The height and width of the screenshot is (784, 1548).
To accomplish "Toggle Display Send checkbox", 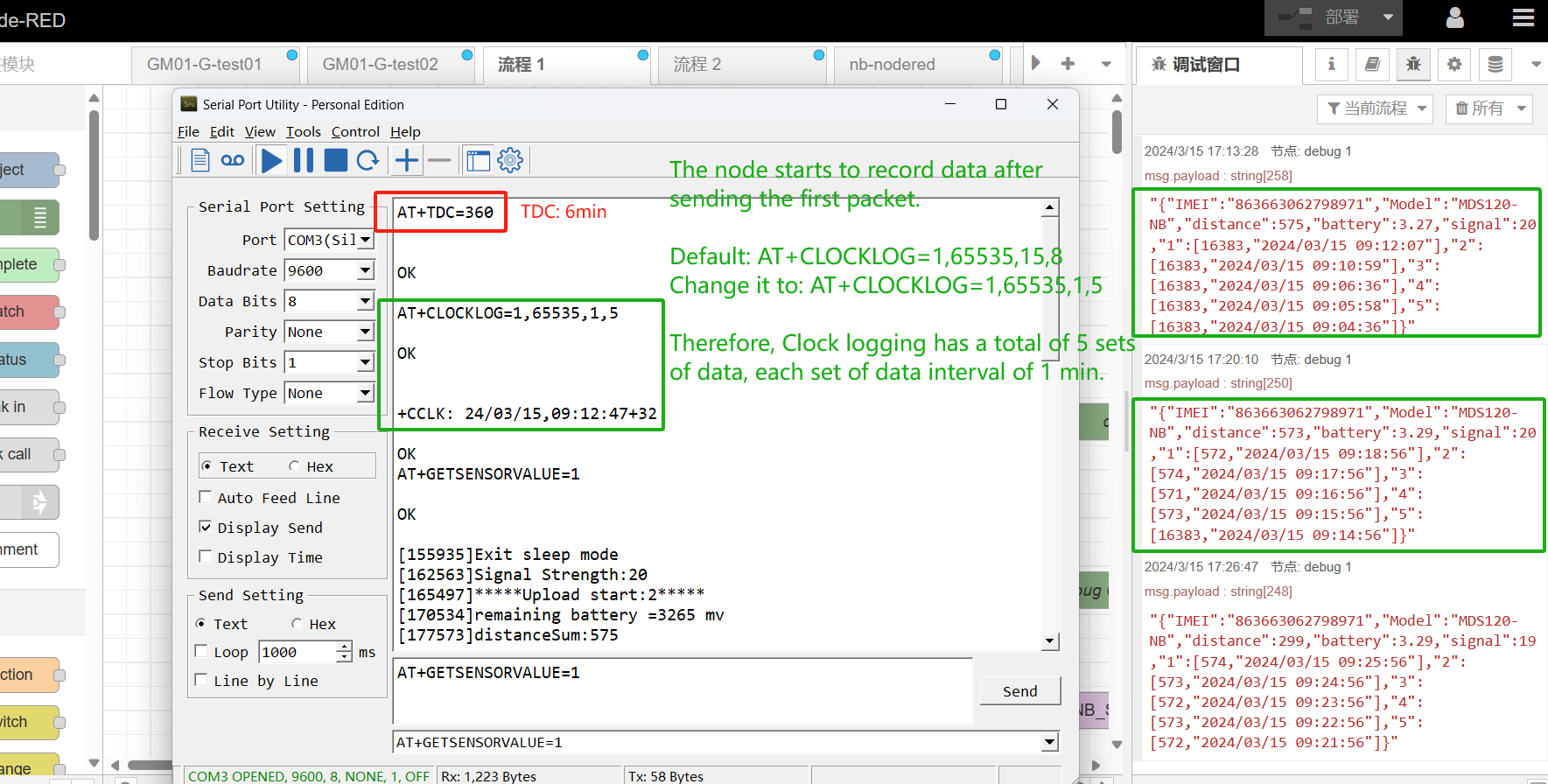I will (x=206, y=527).
